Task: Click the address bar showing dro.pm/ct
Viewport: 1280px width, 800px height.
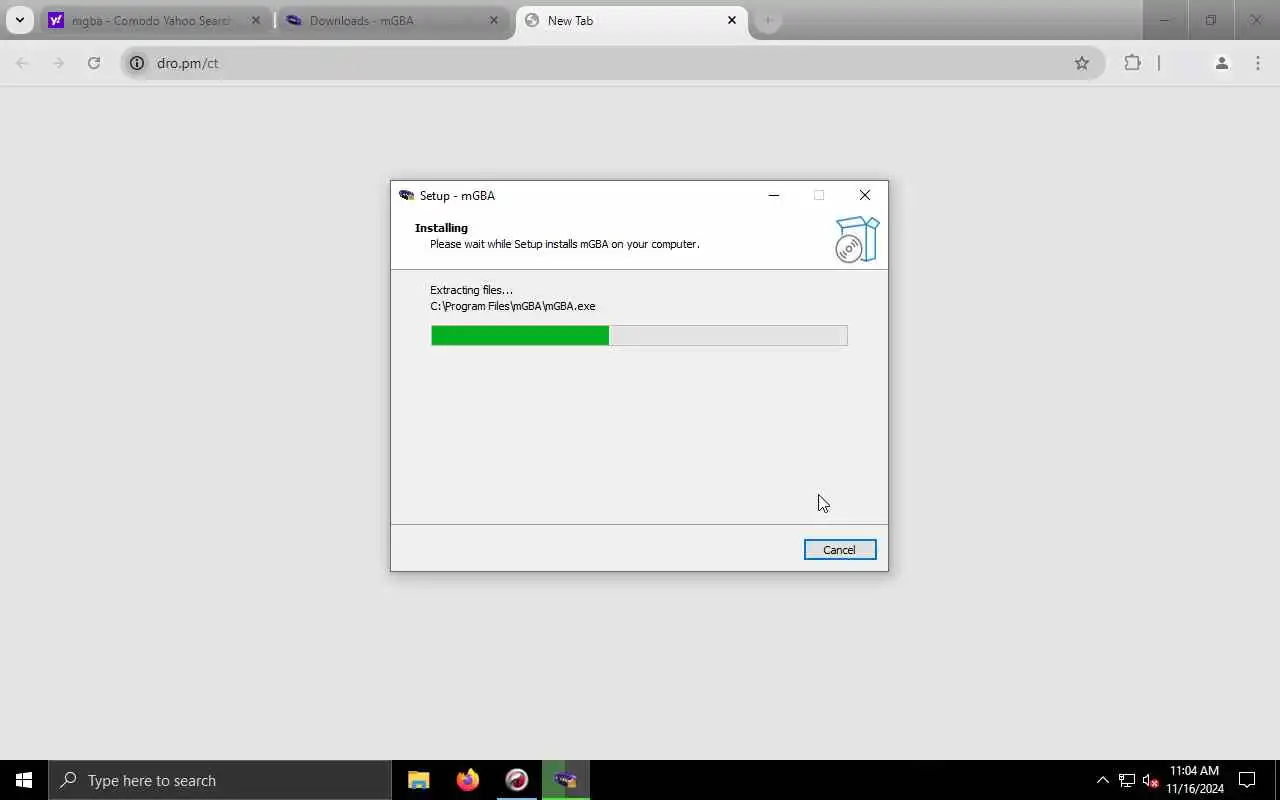Action: coord(611,63)
